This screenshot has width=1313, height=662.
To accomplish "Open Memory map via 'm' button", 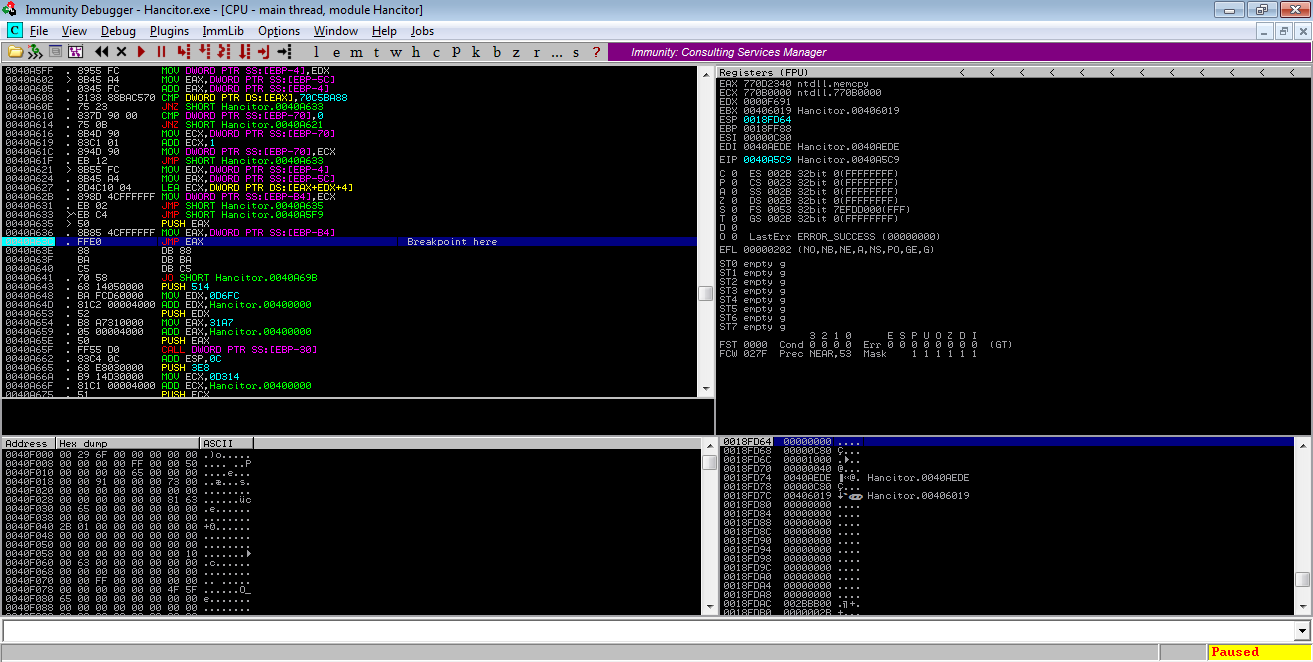I will (357, 52).
